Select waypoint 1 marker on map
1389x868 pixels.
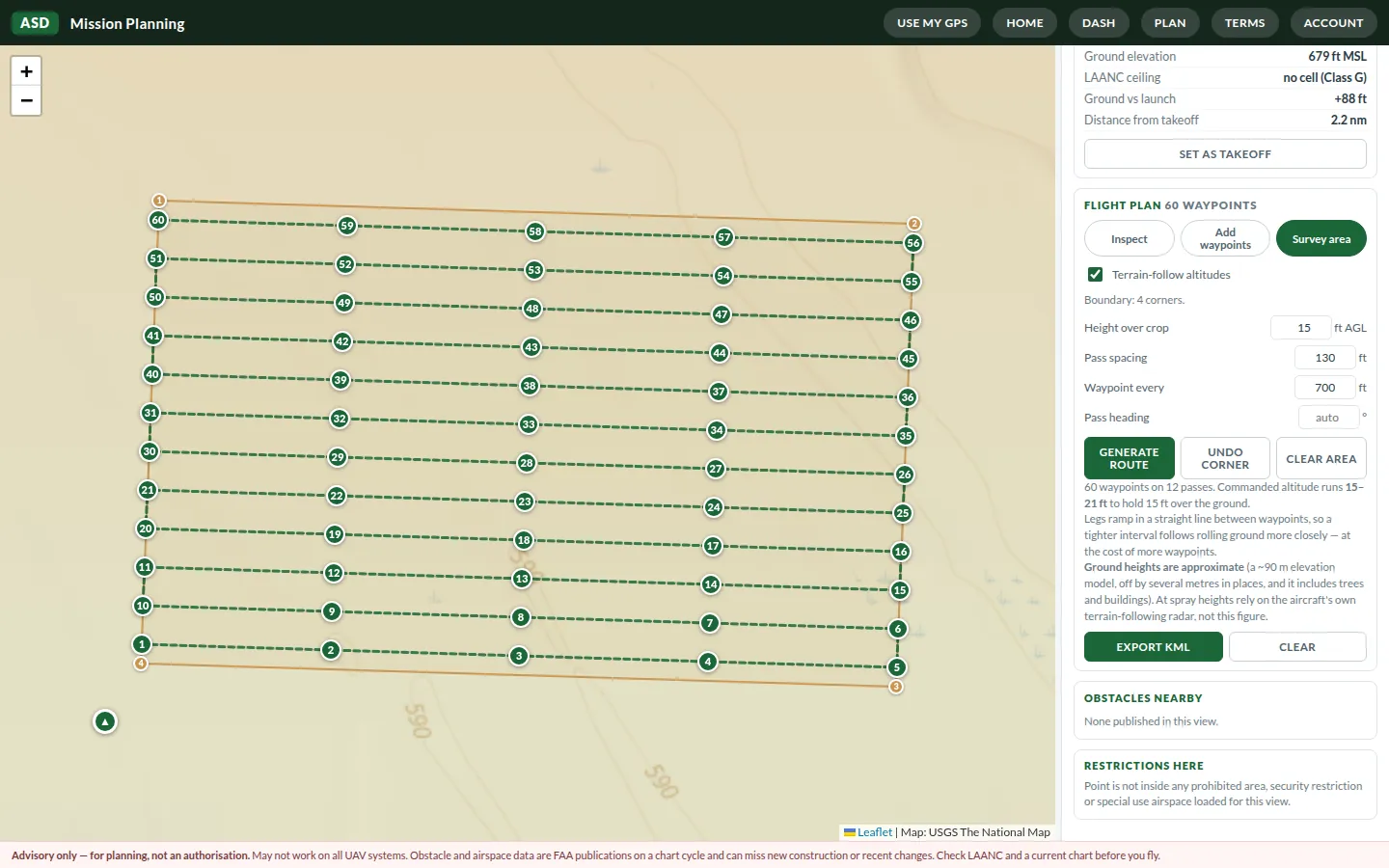[142, 644]
